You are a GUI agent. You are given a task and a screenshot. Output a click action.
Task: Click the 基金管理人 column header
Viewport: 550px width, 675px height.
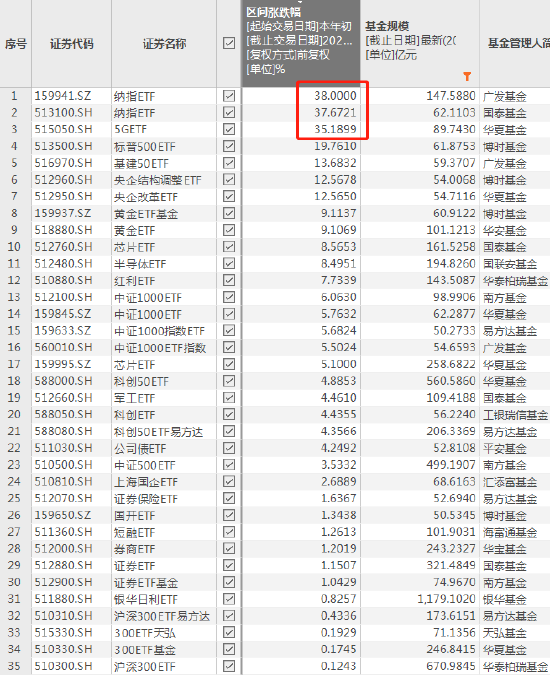click(x=515, y=43)
